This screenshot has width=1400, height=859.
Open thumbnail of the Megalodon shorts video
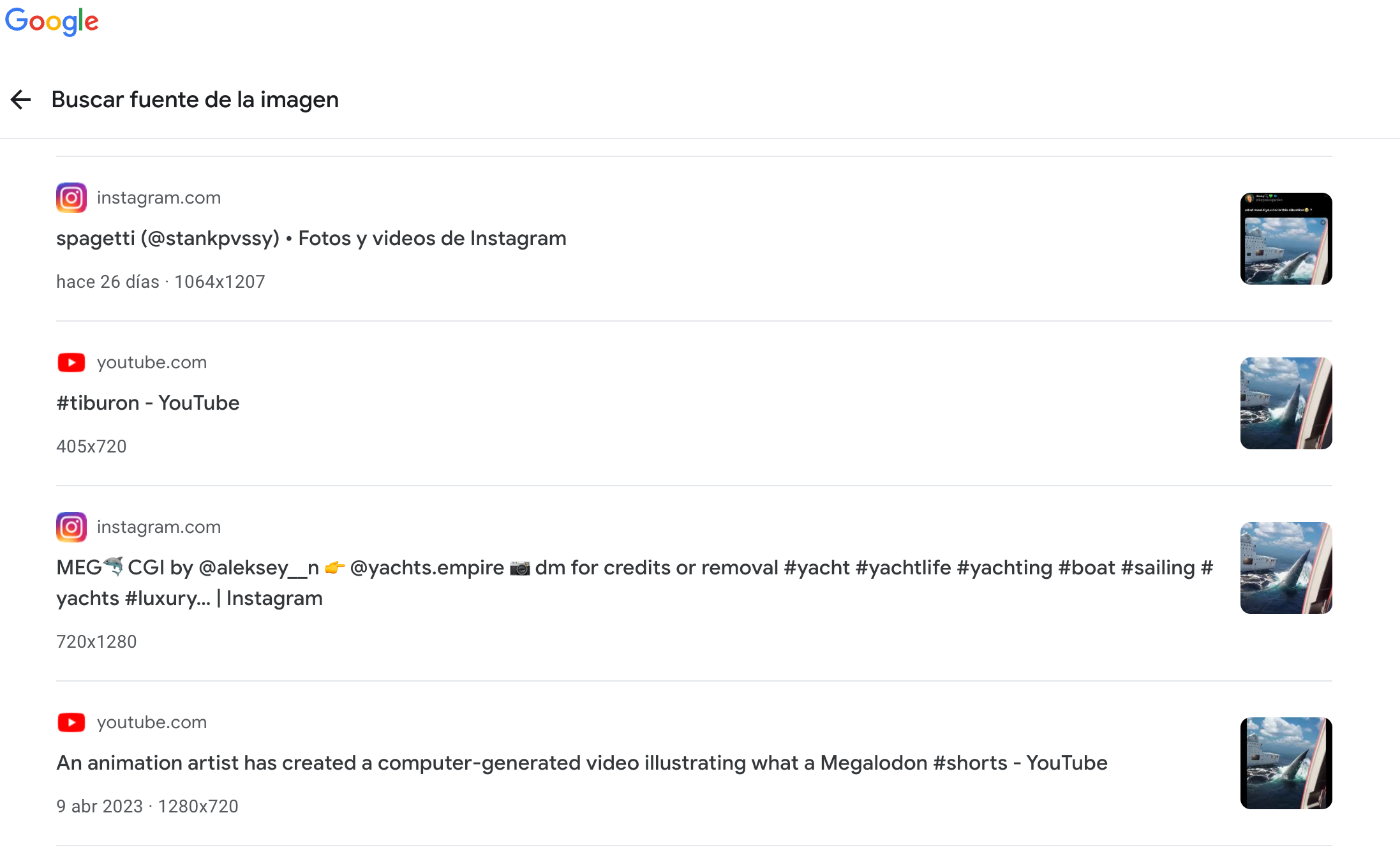coord(1286,763)
